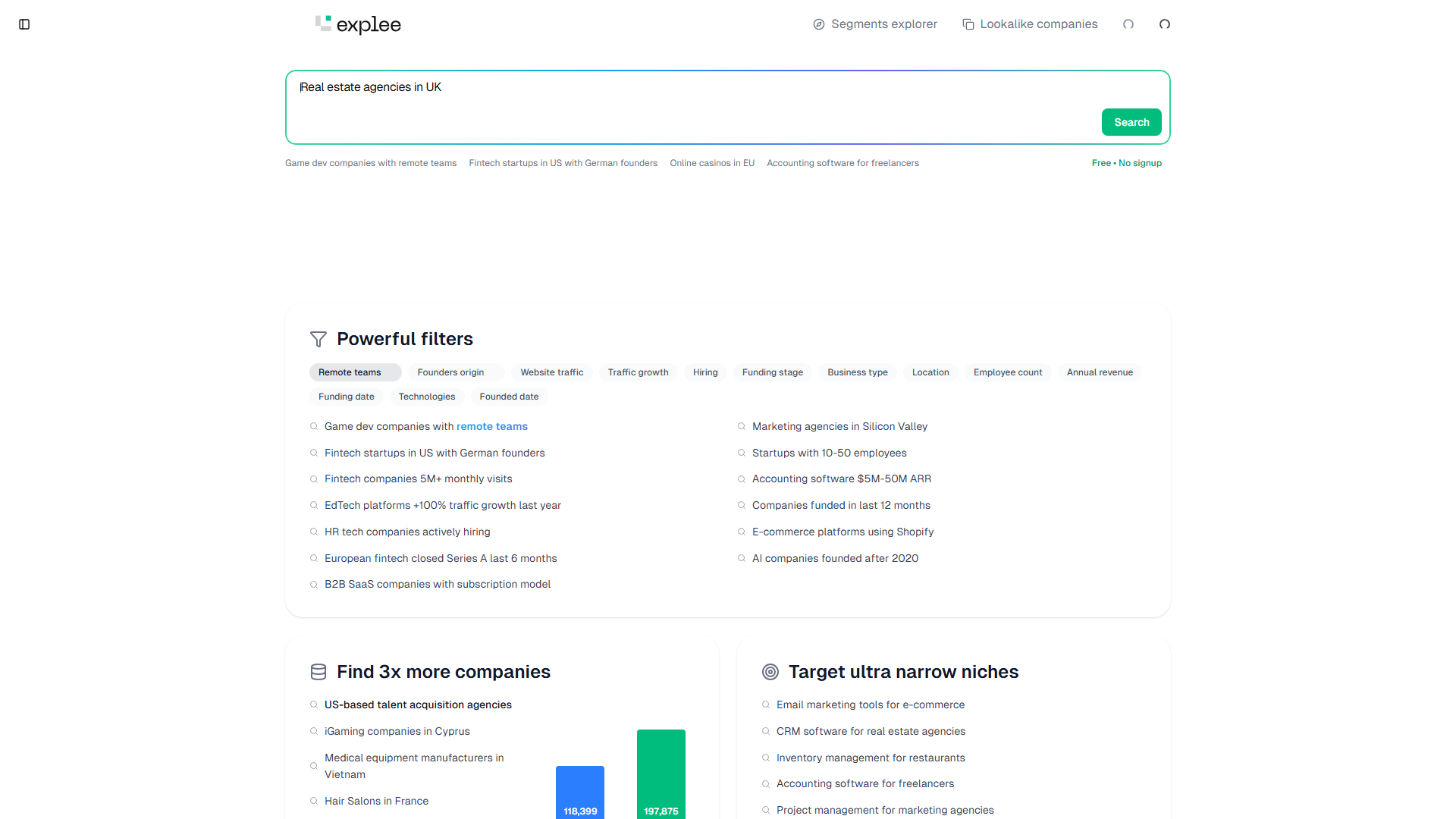Click the Online casinos in EU suggestion
Viewport: 1456px width, 819px height.
pos(712,163)
